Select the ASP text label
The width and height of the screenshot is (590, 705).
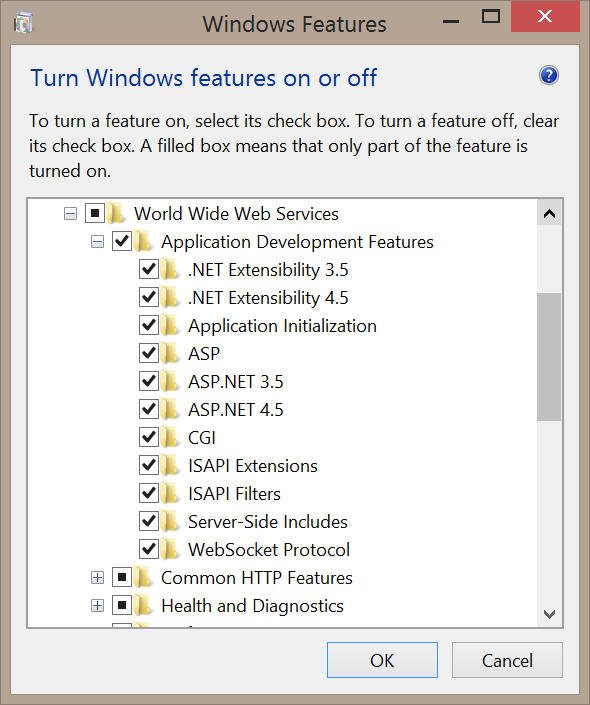204,354
